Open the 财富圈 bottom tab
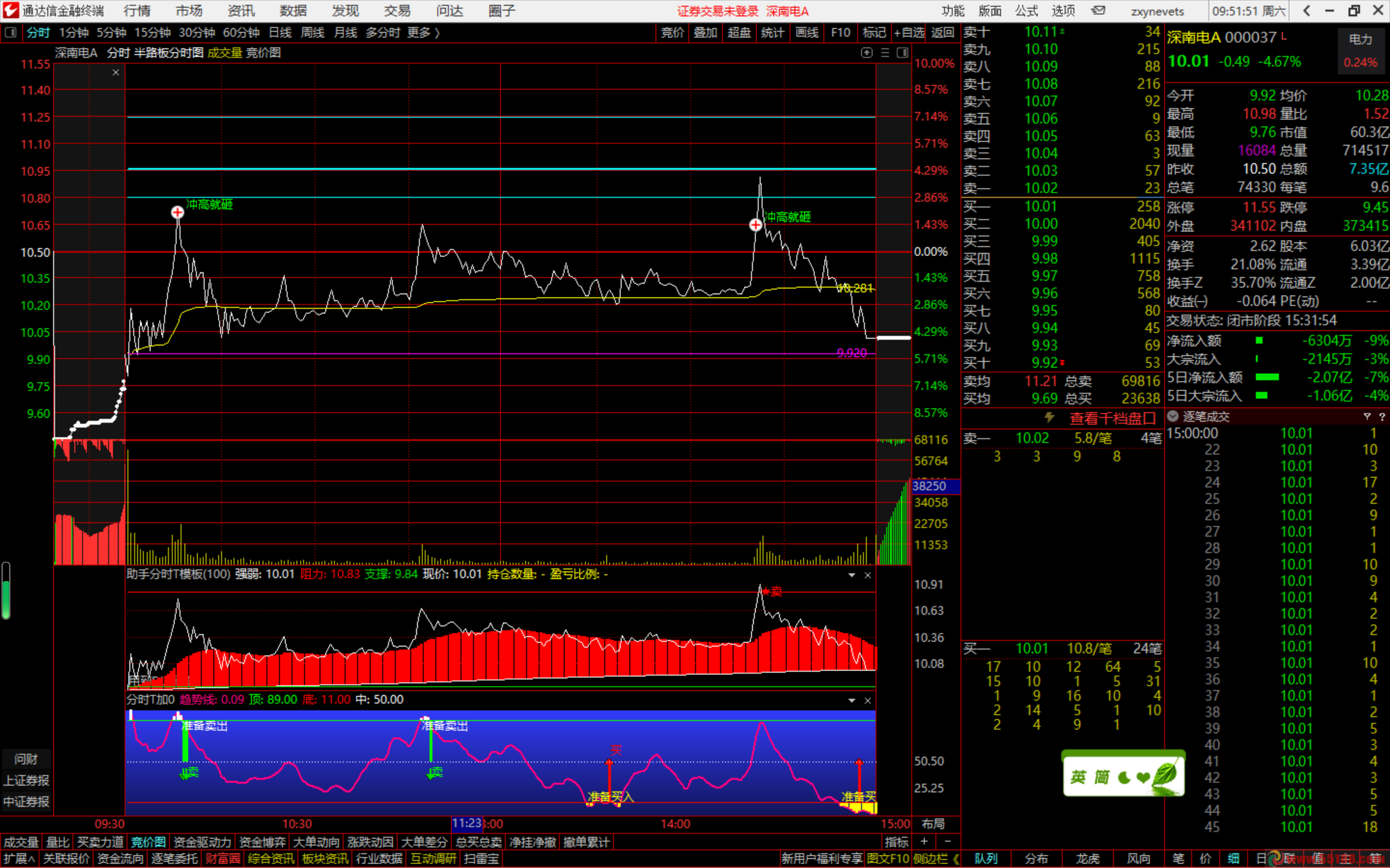Image resolution: width=1390 pixels, height=868 pixels. pos(223,859)
